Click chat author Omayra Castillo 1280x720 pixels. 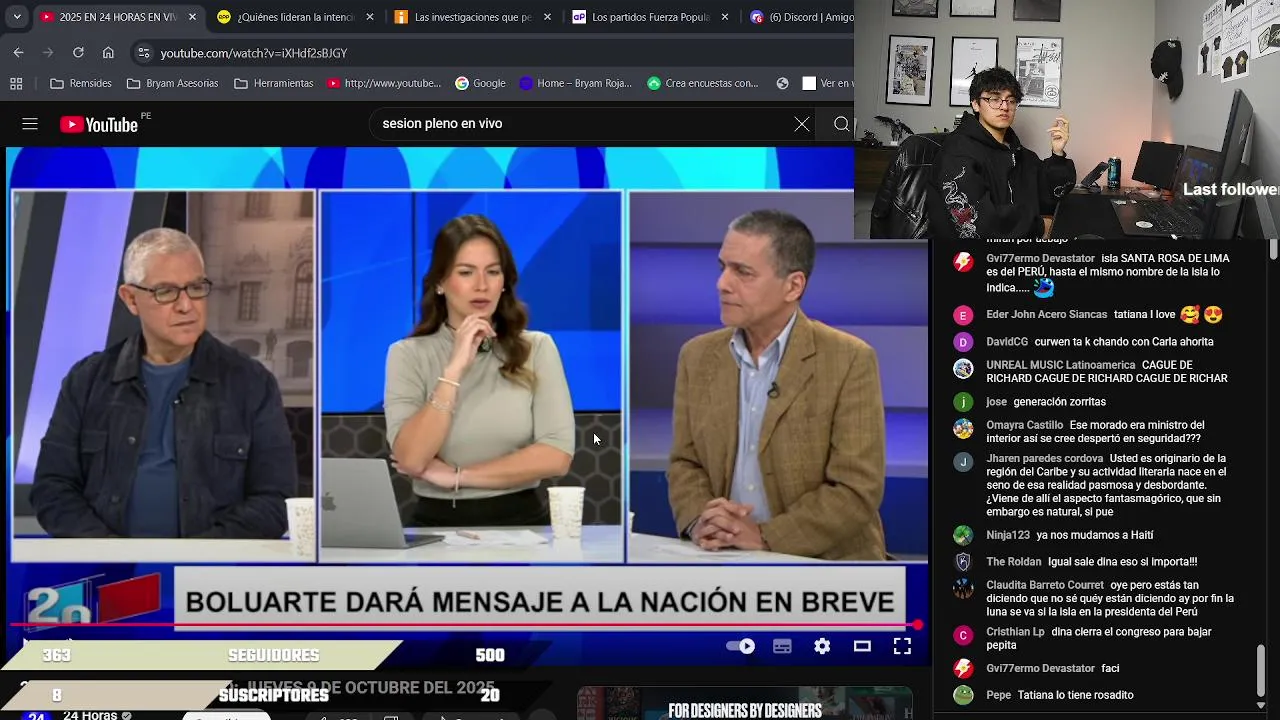[x=1024, y=425]
